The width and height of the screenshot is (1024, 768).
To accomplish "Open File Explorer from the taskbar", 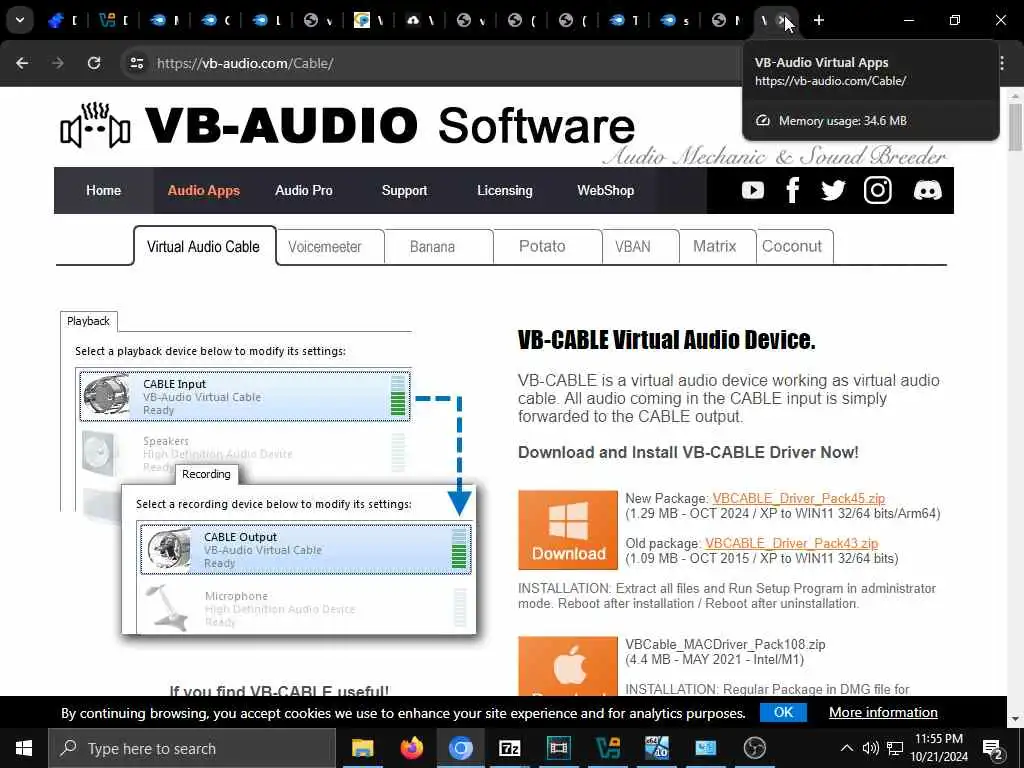I will click(362, 748).
